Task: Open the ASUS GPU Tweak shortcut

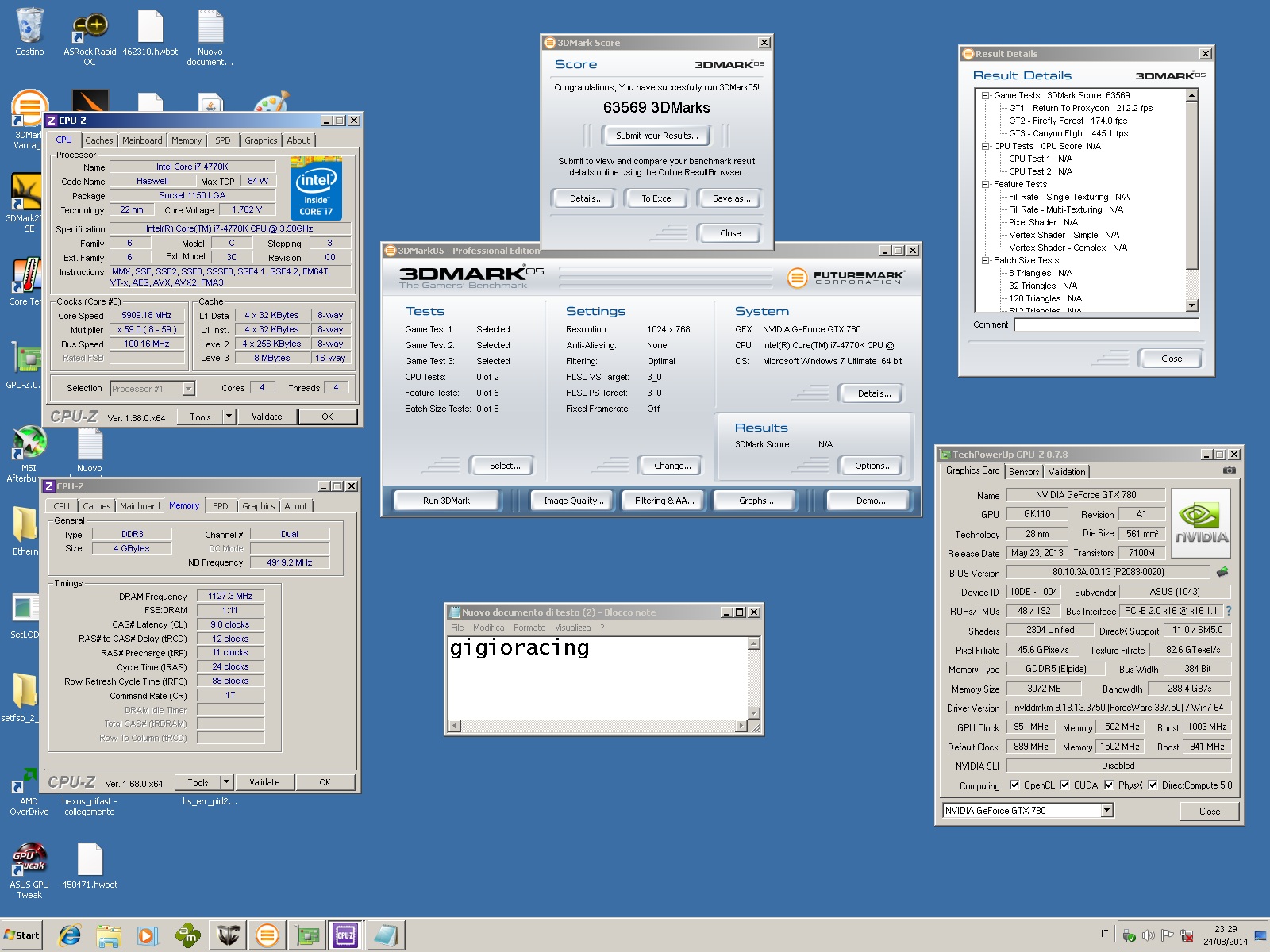Action: pyautogui.click(x=29, y=859)
